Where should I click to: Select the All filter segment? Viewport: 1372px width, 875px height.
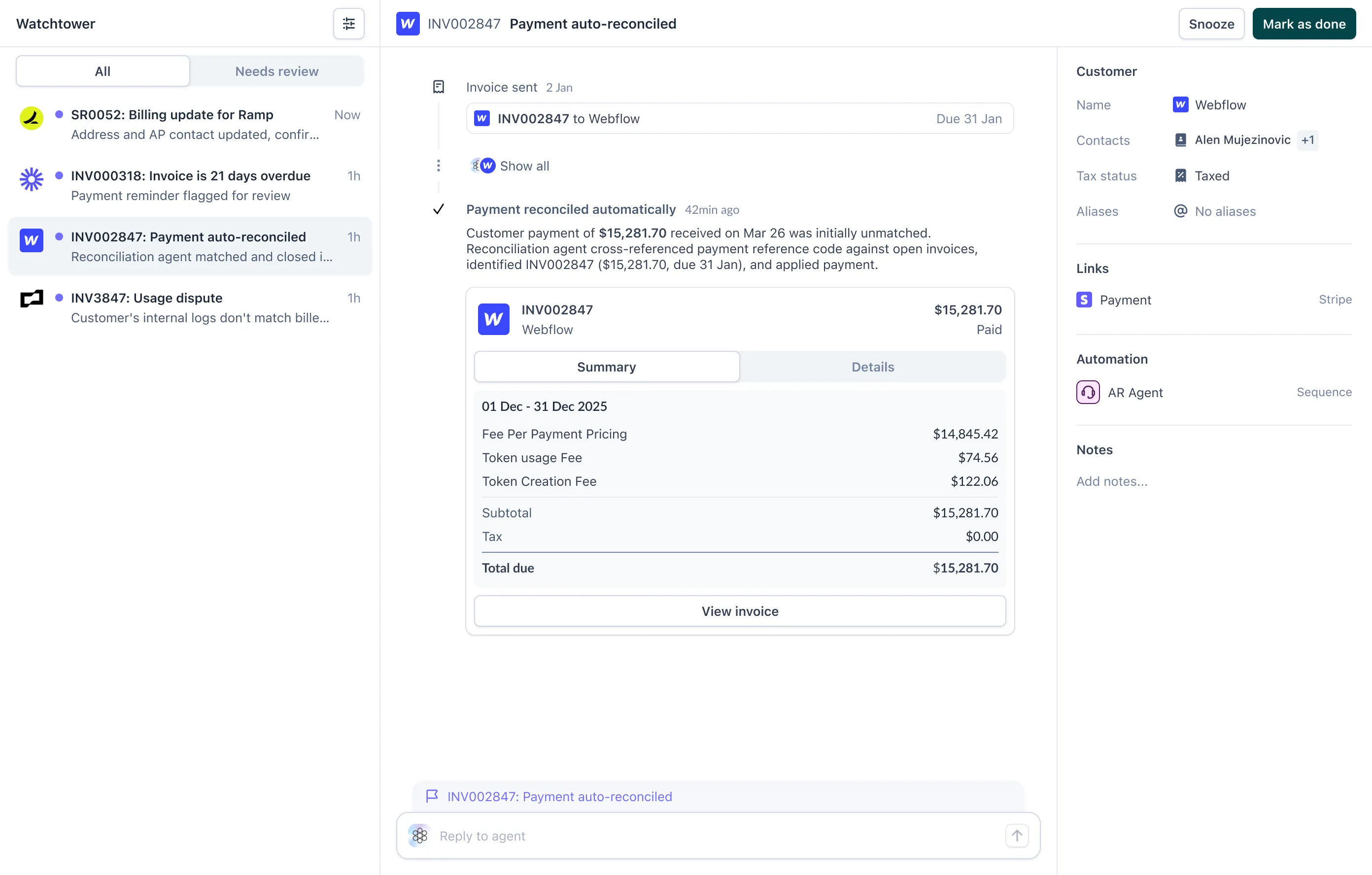click(x=103, y=71)
